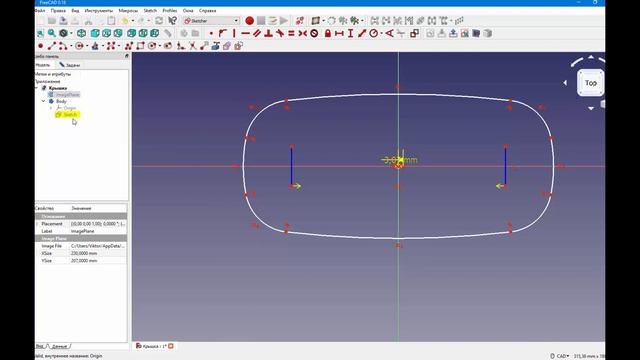Select the create line tool

52,46
